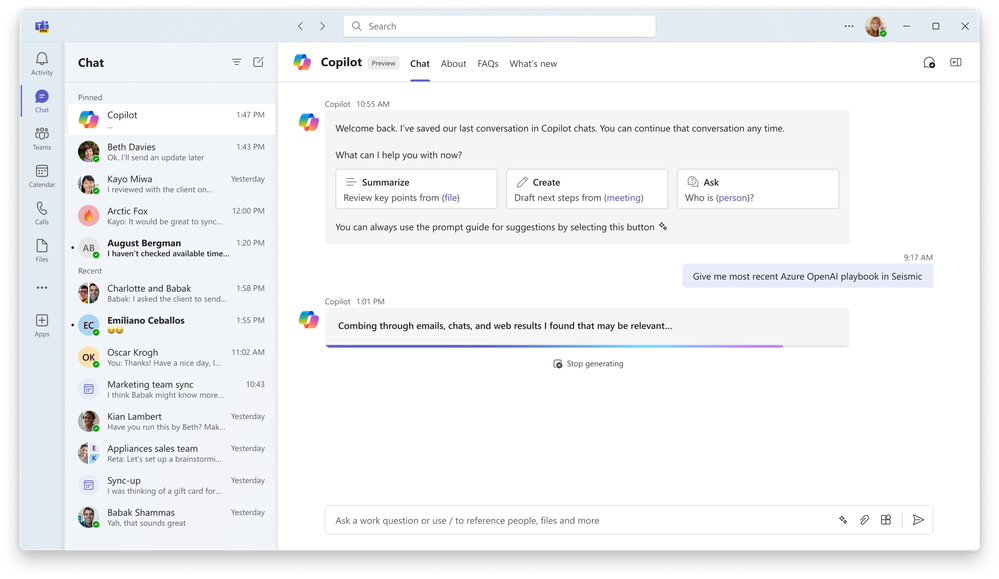Select the sent message about Azure OpenAI playbook
The image size is (999, 579).
click(807, 276)
